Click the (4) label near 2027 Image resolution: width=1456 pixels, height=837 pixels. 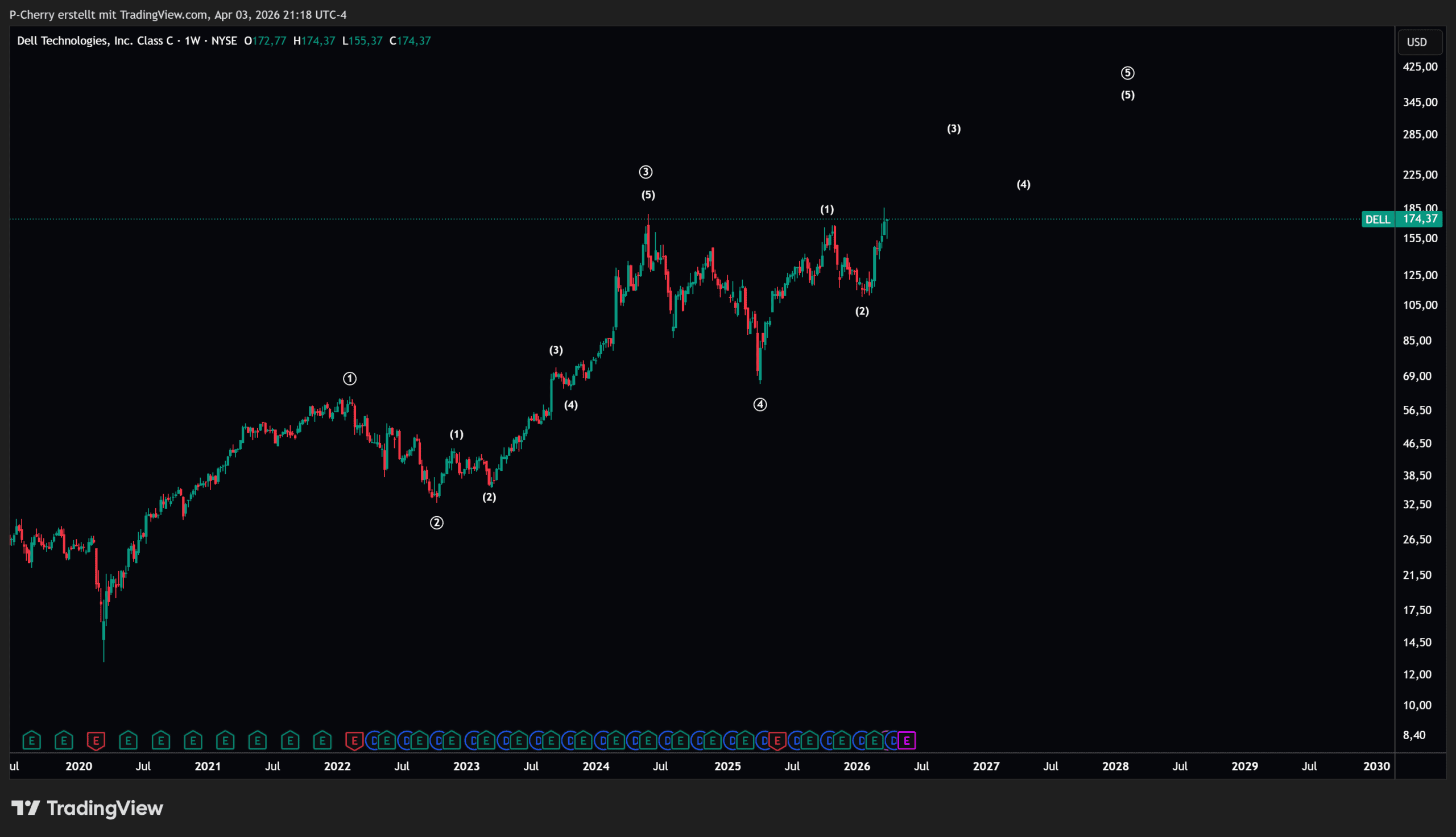(1023, 185)
